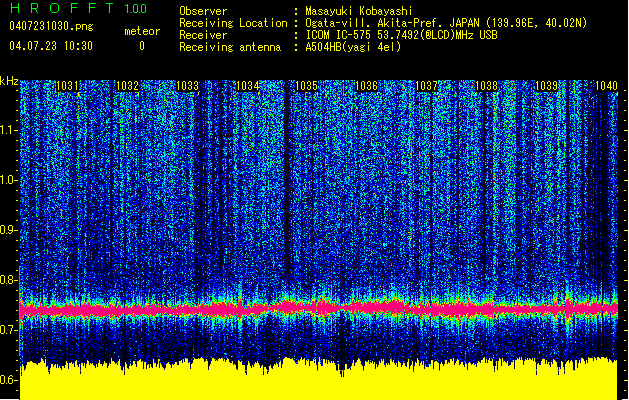Click the 1031 time marker
The image size is (629, 400).
(x=68, y=87)
